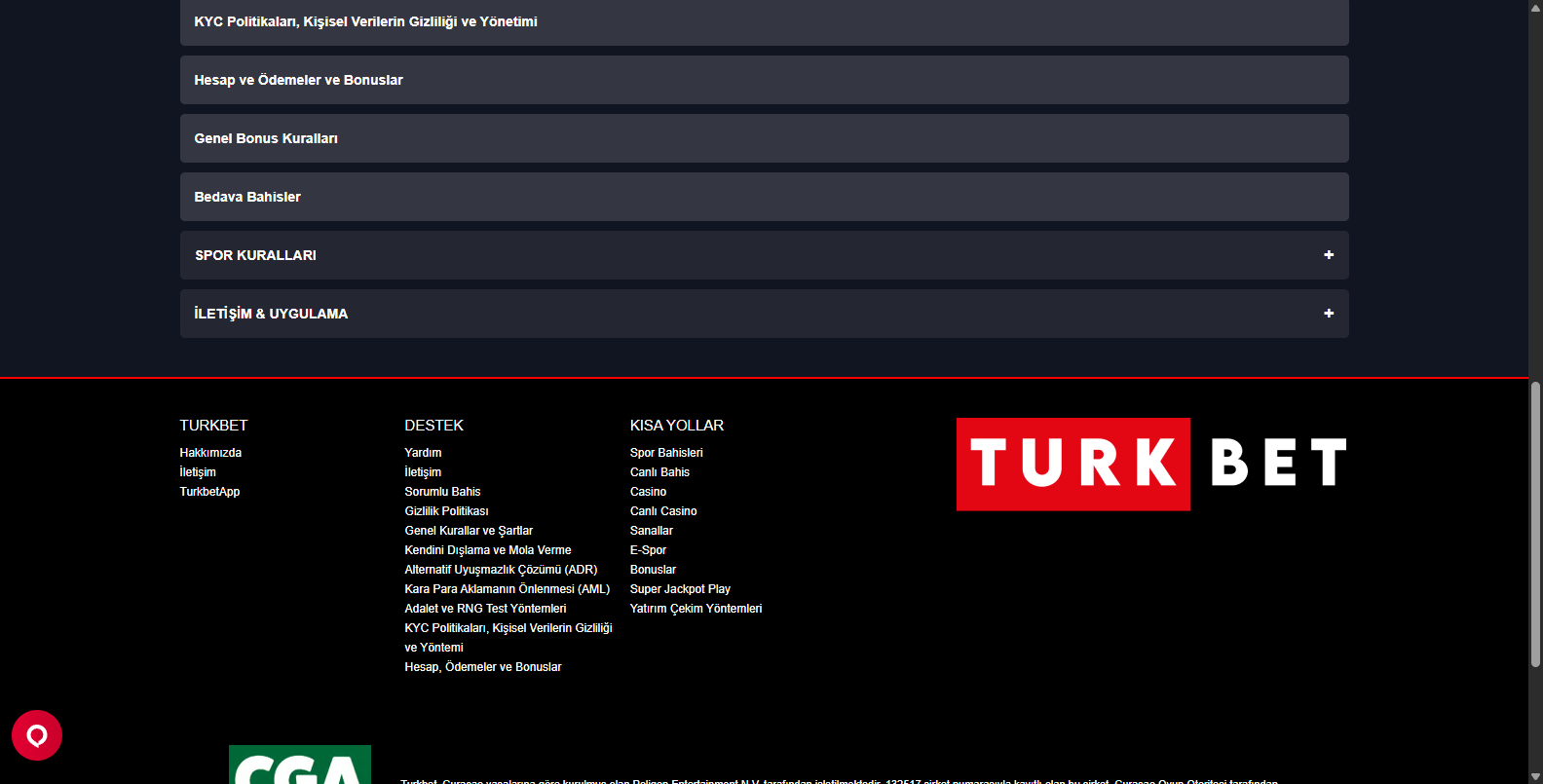Open Hesap, Ödemeler ve Bonuslar link
Screen dimensions: 1543x784
pyautogui.click(x=483, y=667)
